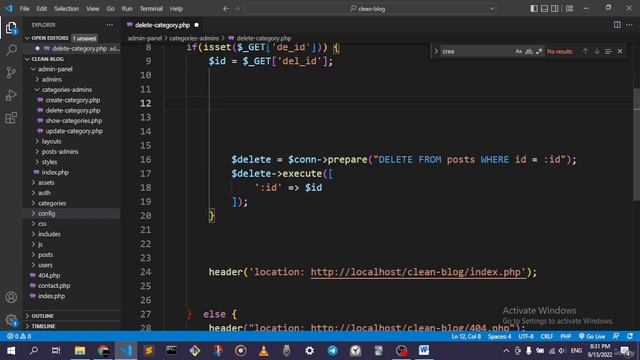Image resolution: width=640 pixels, height=360 pixels.
Task: Customize layout icon in the title bar
Action: [569, 9]
